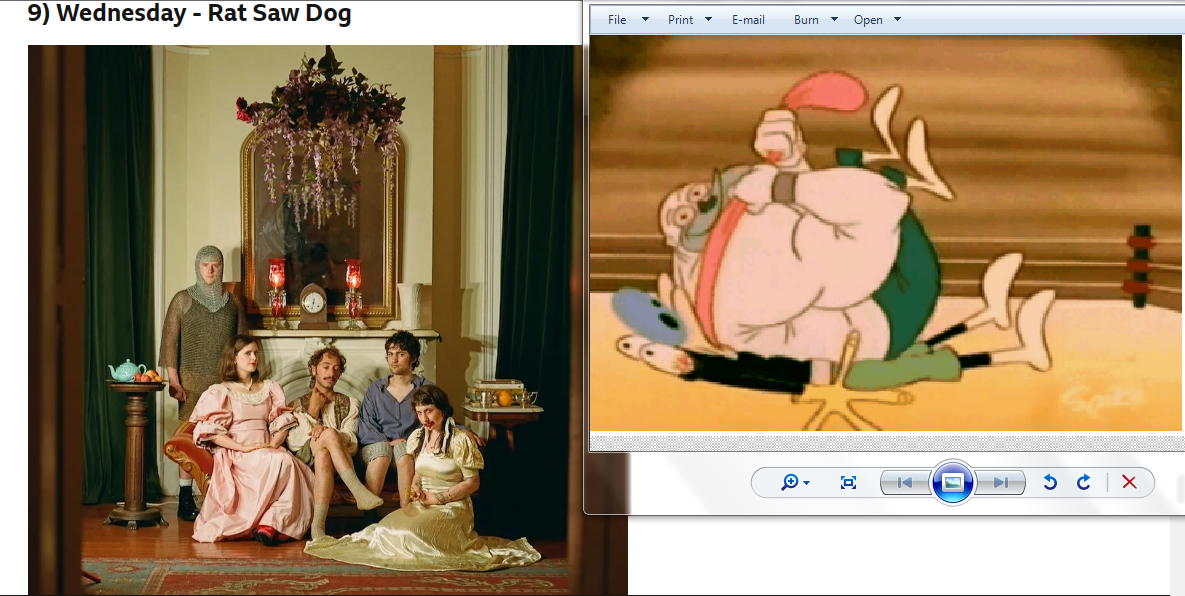Delete the picture with the red X
Image resolution: width=1185 pixels, height=596 pixels.
point(1129,482)
